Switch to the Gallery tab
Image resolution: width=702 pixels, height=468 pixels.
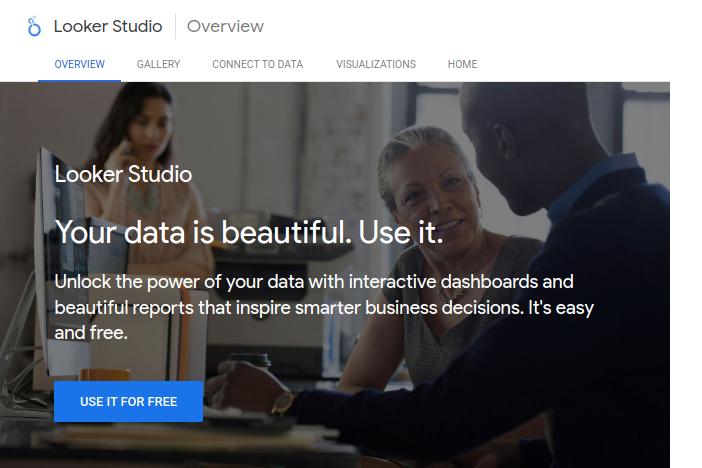[158, 64]
